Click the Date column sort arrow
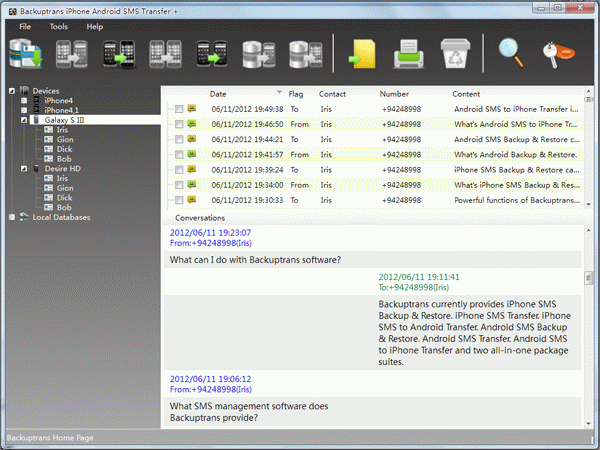Image resolution: width=600 pixels, height=450 pixels. [279, 92]
